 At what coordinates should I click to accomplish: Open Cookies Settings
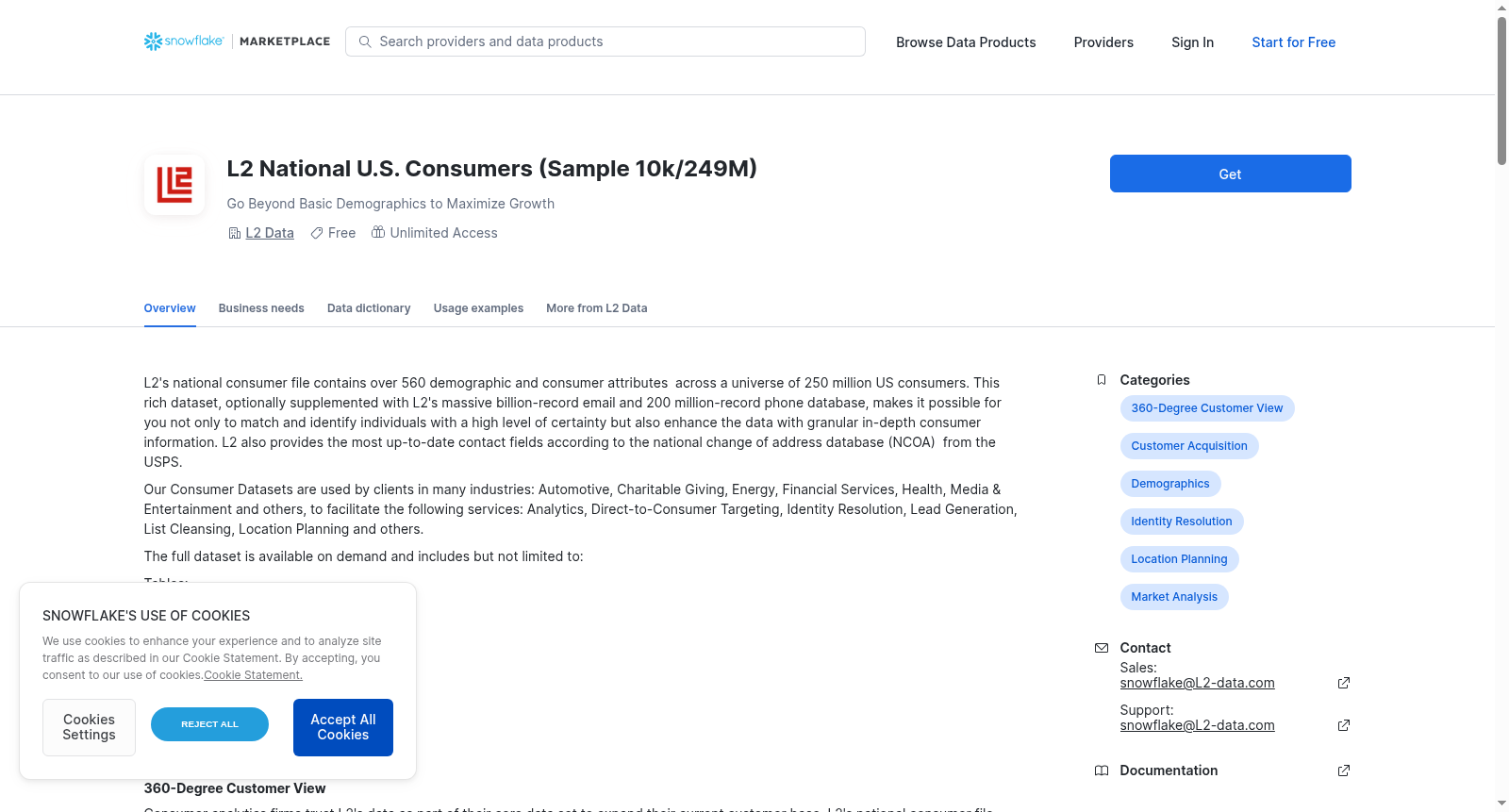click(x=90, y=727)
